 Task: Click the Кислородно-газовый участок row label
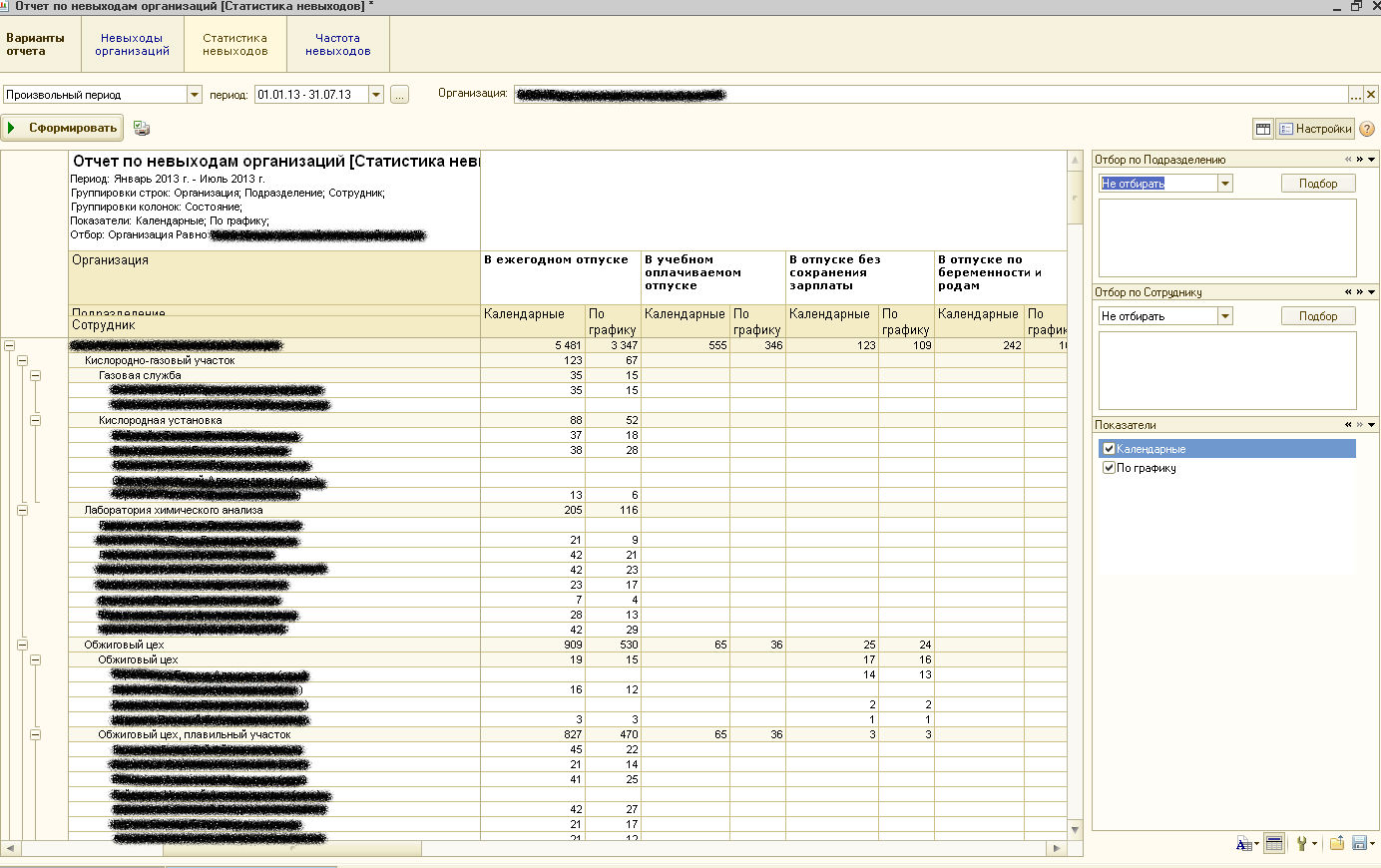(x=160, y=360)
